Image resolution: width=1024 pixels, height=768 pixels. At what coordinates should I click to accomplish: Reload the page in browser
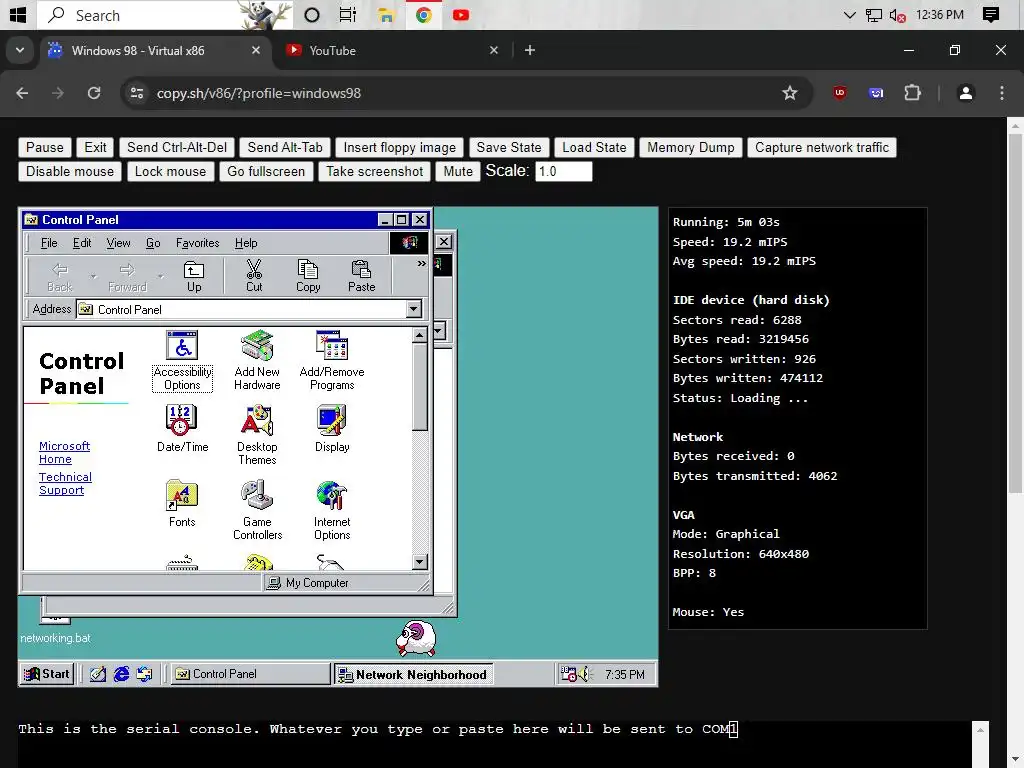pyautogui.click(x=94, y=93)
